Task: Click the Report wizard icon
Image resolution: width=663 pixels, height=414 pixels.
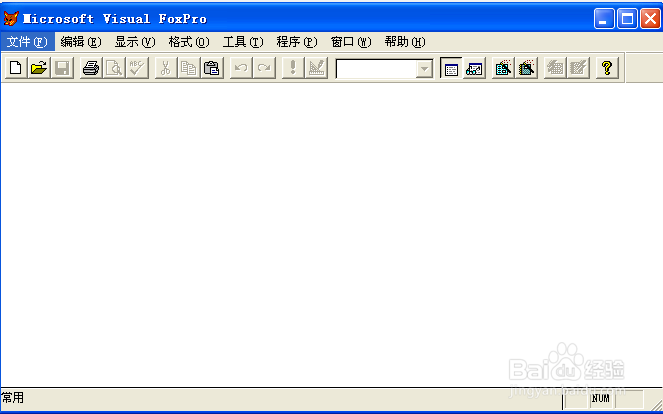Action: (x=526, y=68)
